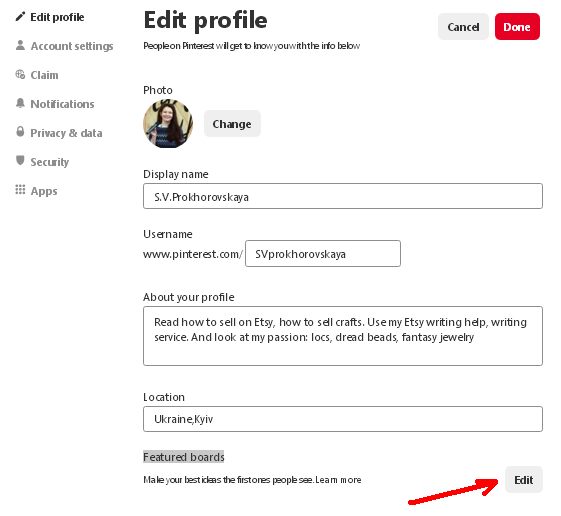The height and width of the screenshot is (516, 561).
Task: Click the Display name label
Action: [176, 174]
